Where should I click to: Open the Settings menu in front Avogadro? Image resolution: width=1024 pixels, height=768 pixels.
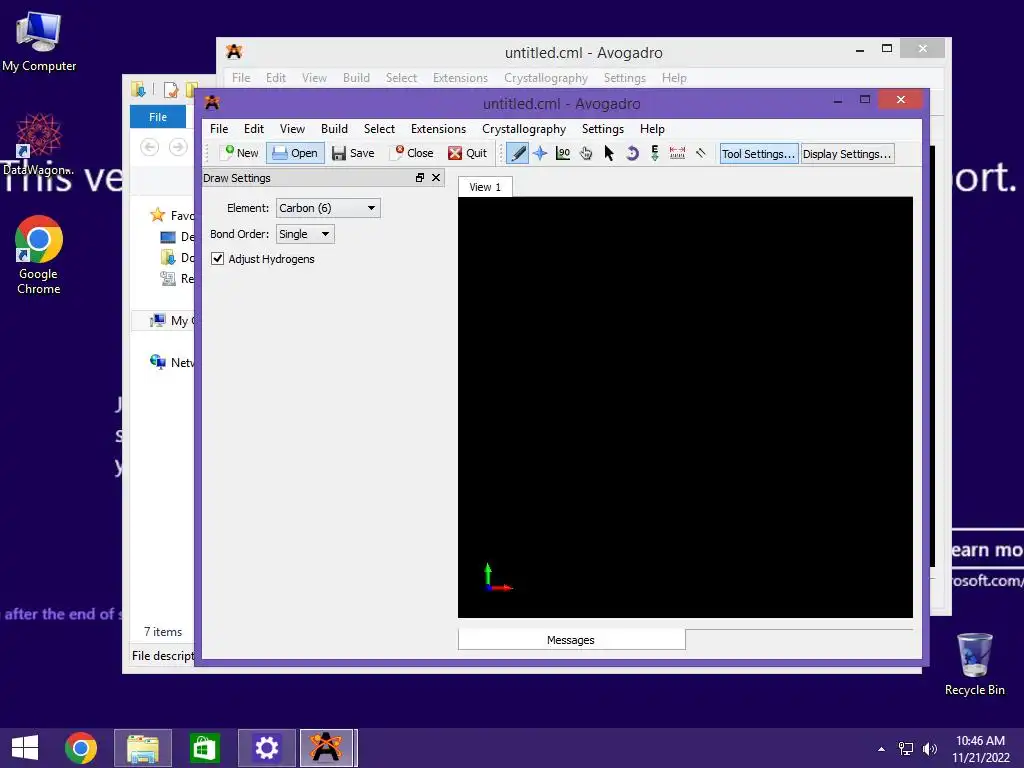click(x=603, y=129)
